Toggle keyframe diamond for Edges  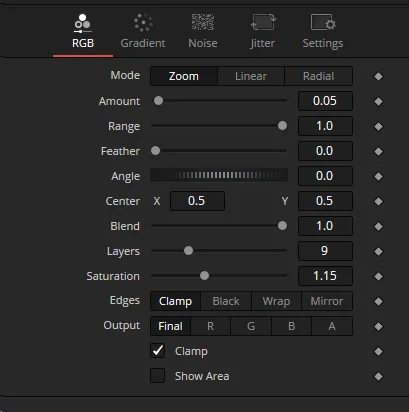(378, 301)
